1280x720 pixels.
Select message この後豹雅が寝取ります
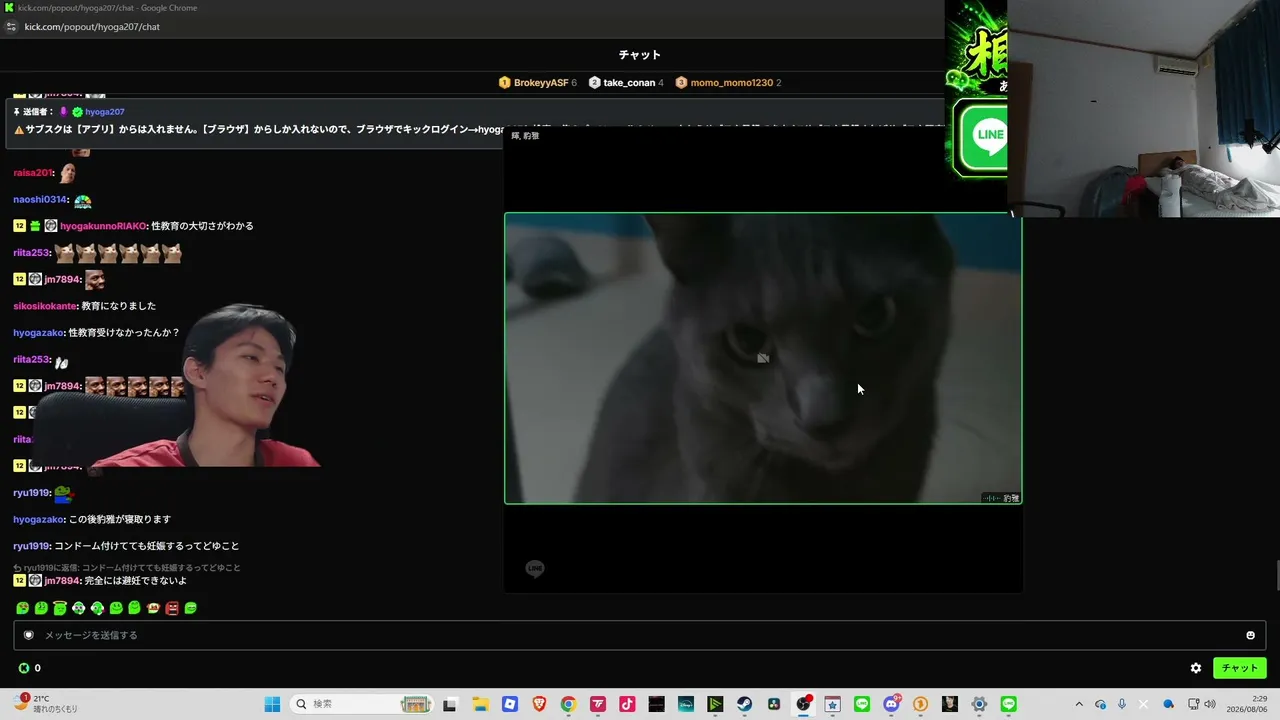tap(120, 520)
